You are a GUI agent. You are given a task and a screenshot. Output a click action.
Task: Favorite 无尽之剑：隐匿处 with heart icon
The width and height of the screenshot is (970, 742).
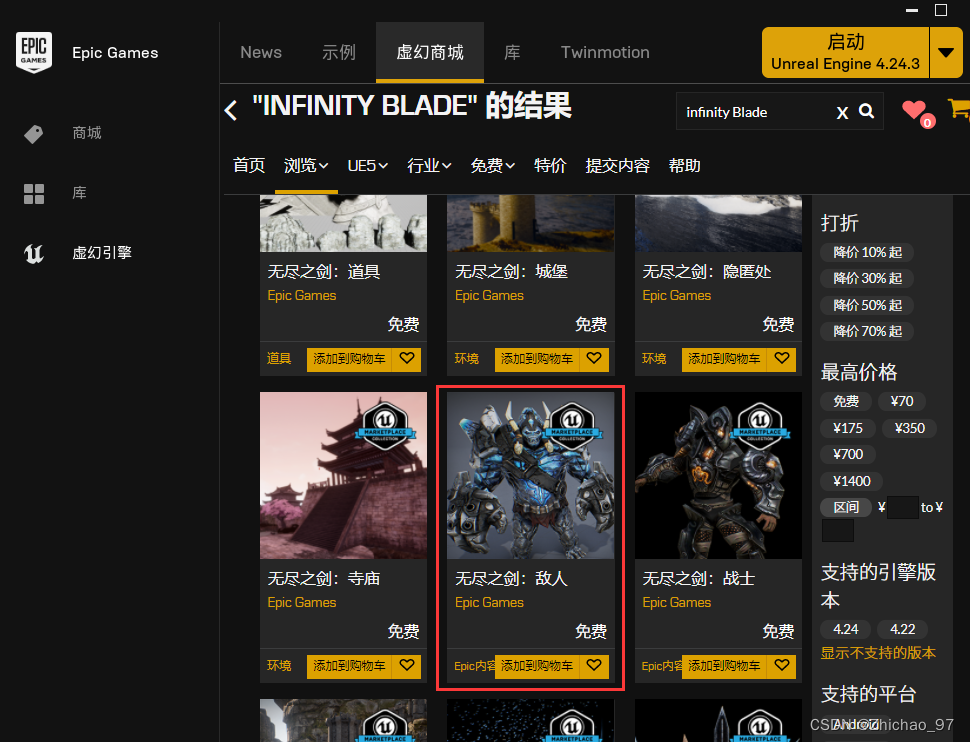(781, 358)
